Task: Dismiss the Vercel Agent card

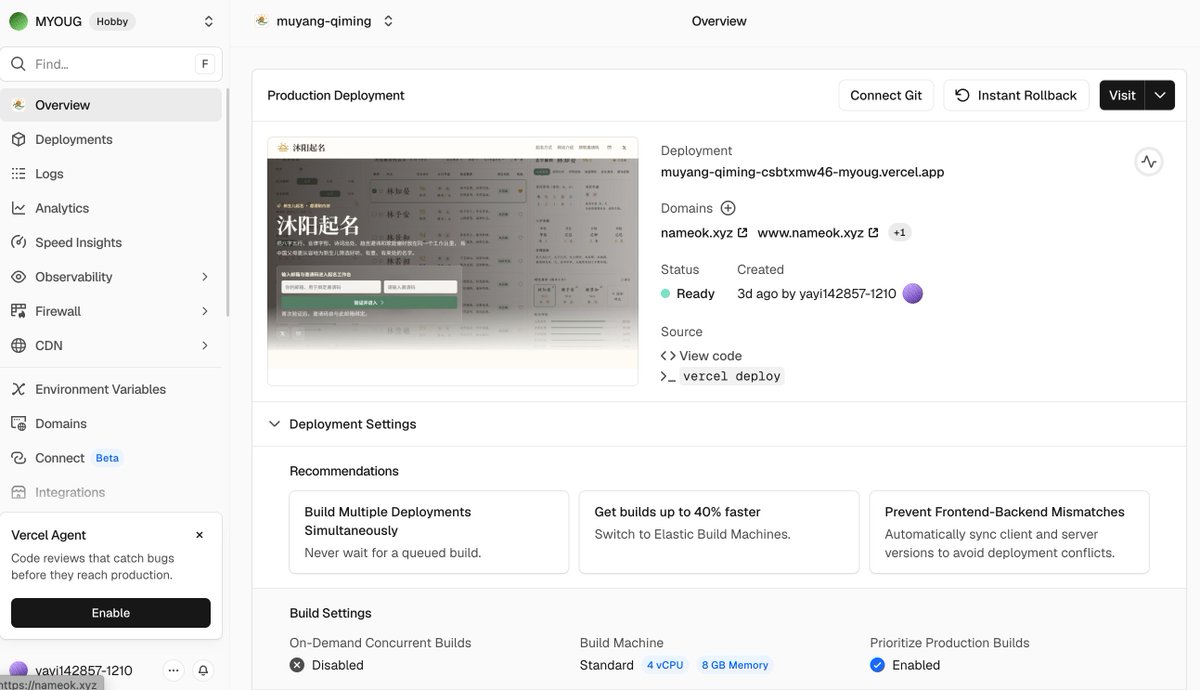Action: [199, 535]
